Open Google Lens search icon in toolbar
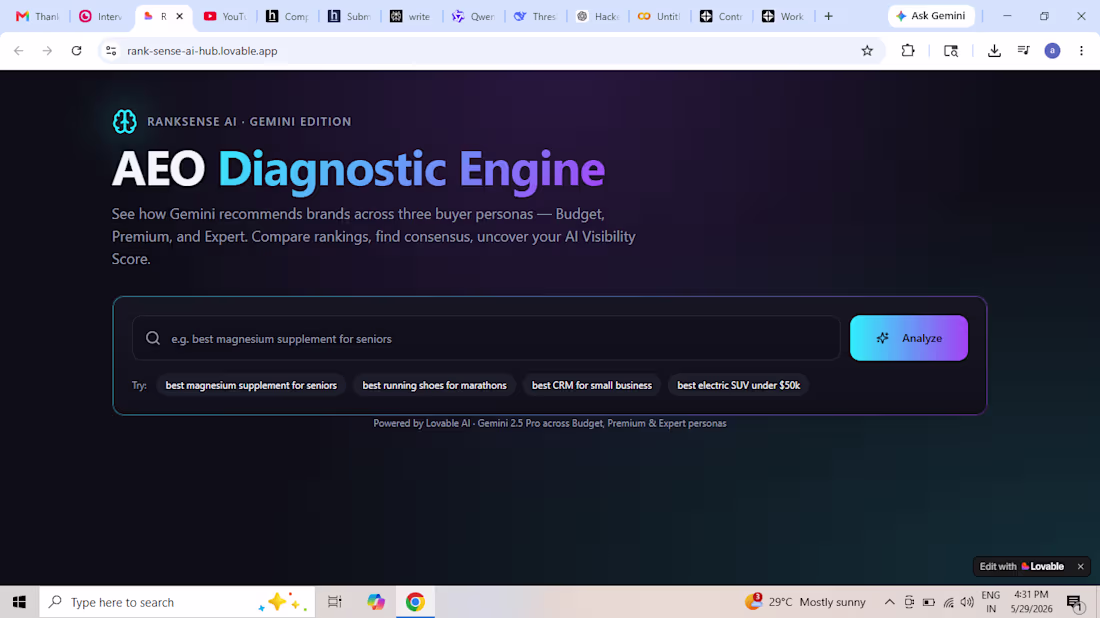The height and width of the screenshot is (618, 1100). 951,51
